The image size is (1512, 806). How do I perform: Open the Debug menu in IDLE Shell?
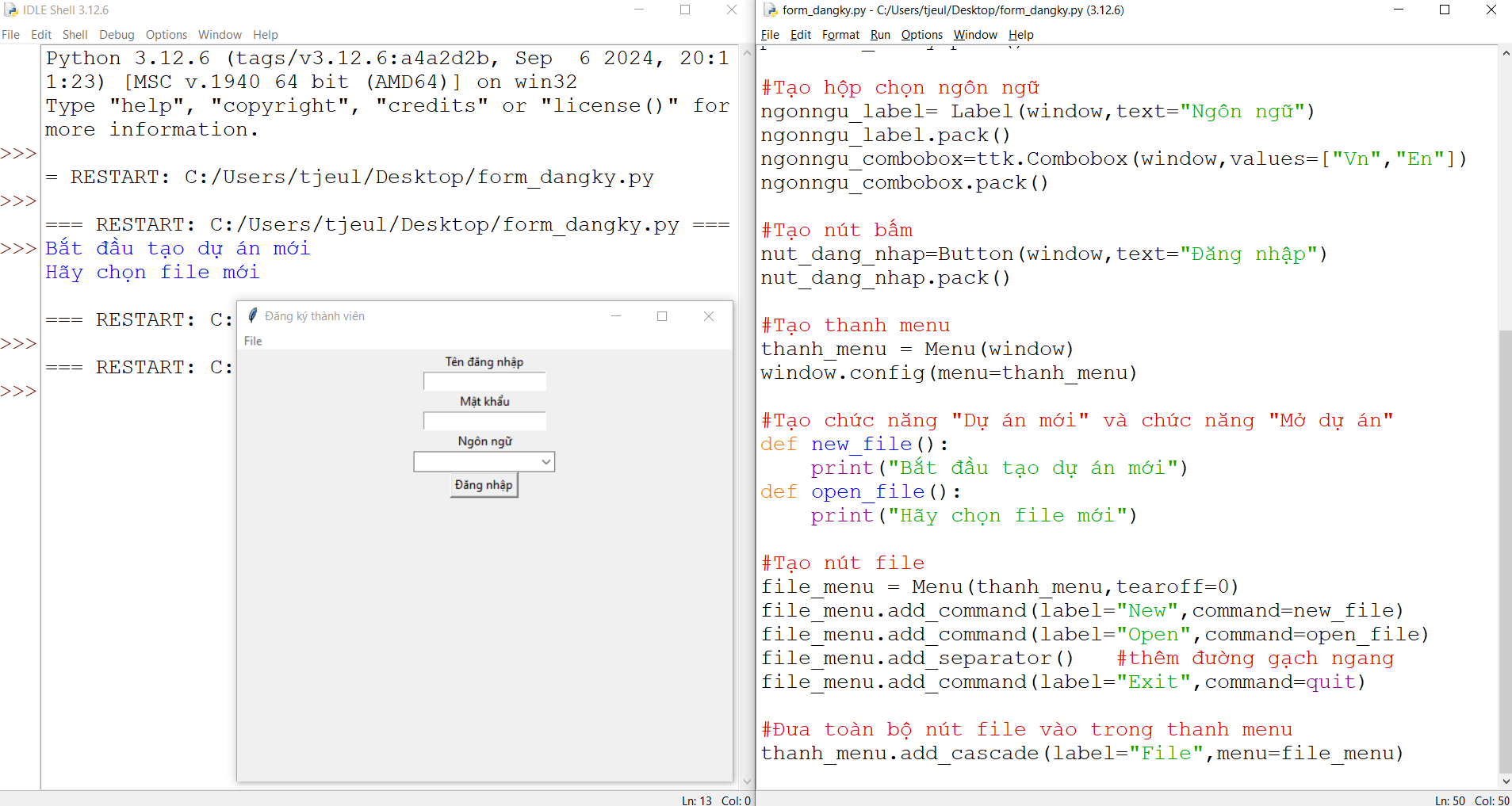click(x=117, y=35)
